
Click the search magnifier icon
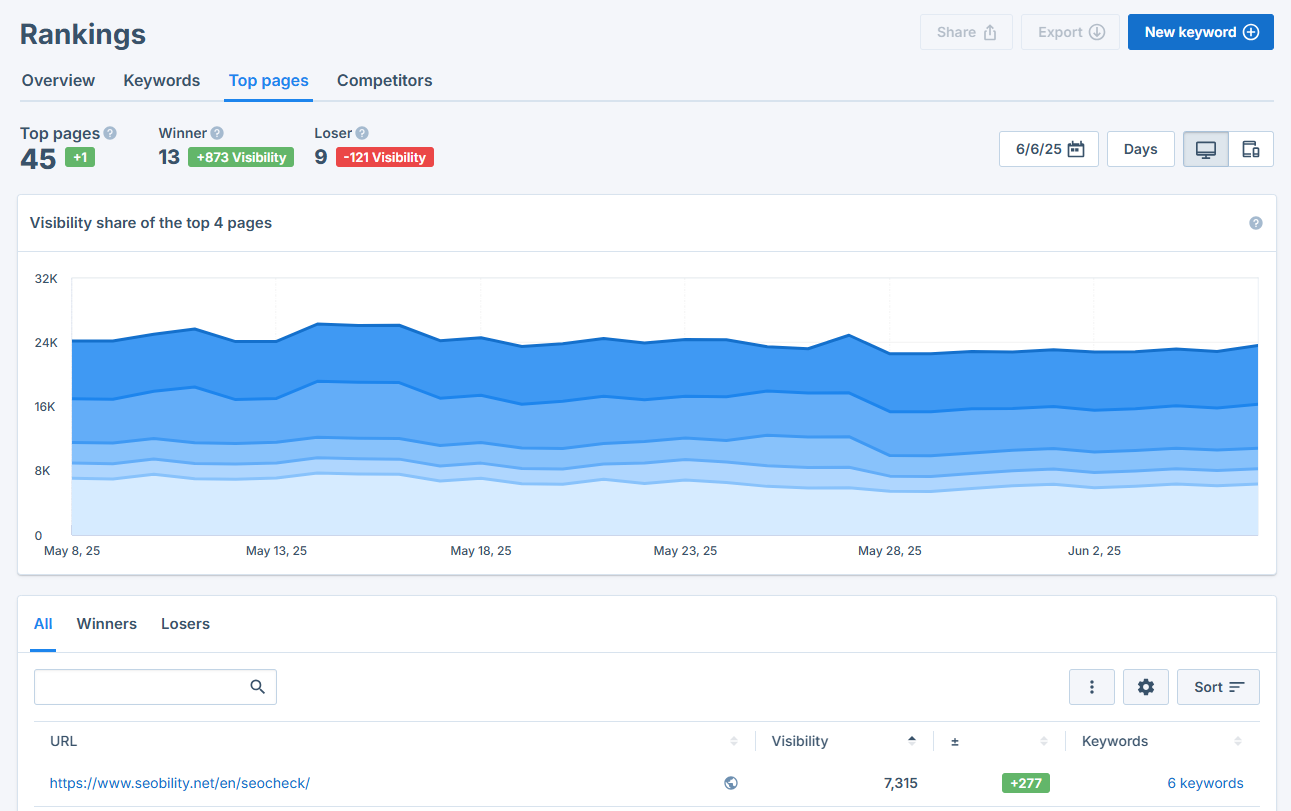tap(257, 687)
